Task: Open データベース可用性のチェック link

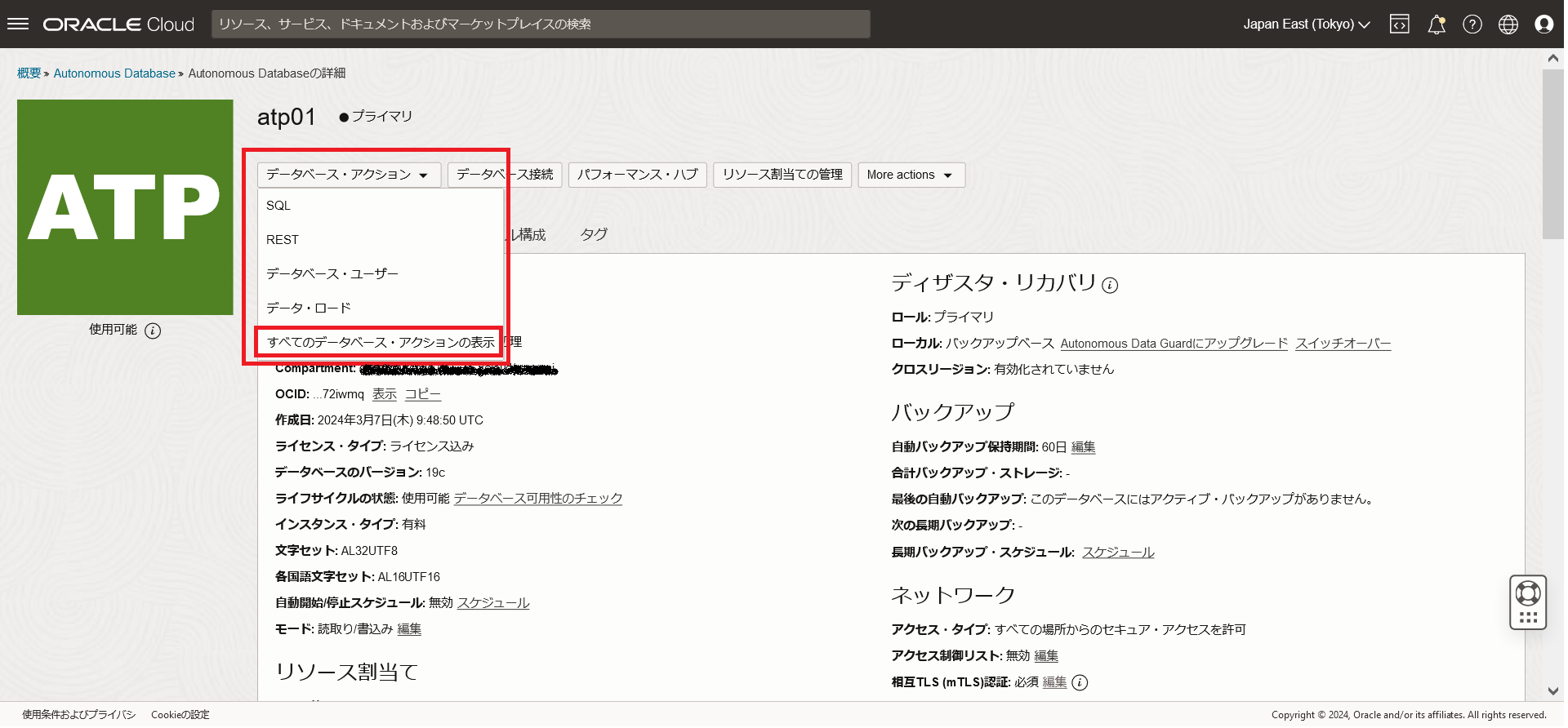Action: [x=540, y=499]
